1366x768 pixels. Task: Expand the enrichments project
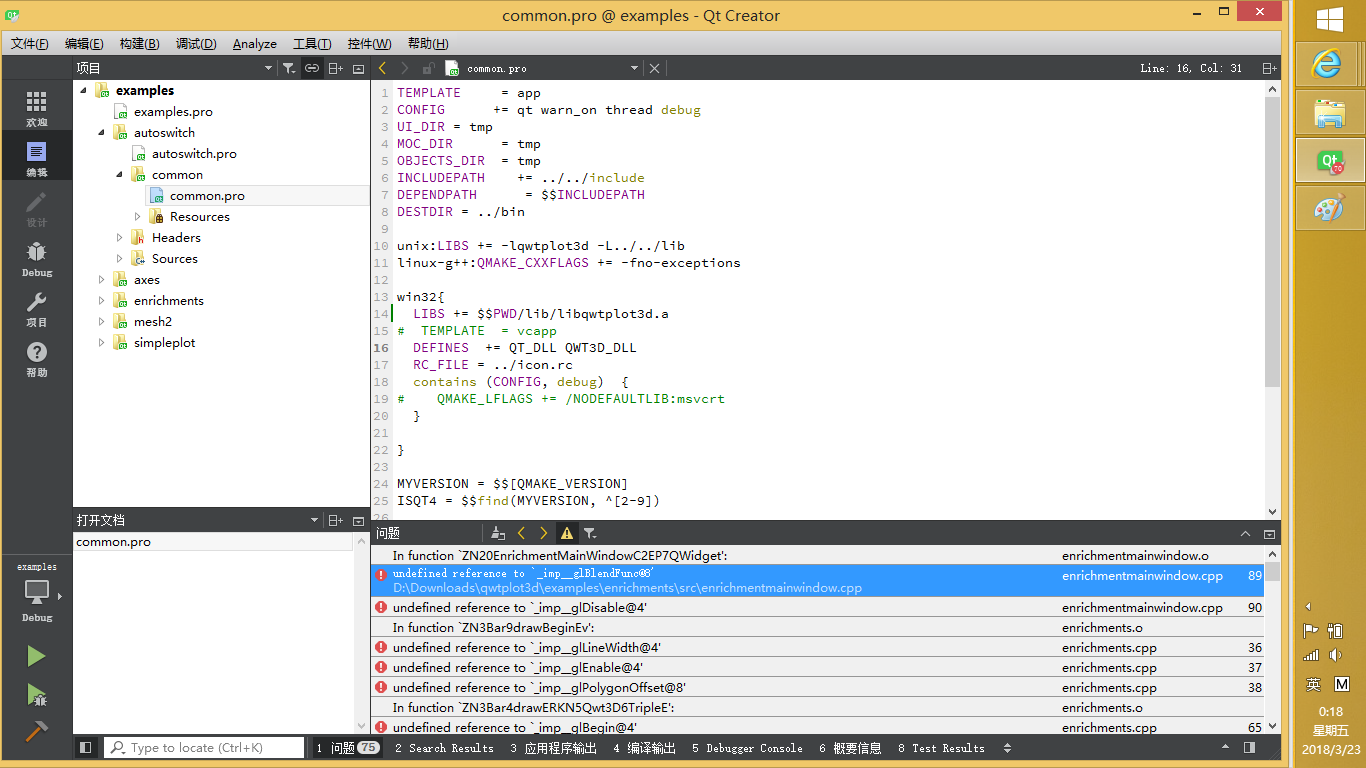click(102, 301)
